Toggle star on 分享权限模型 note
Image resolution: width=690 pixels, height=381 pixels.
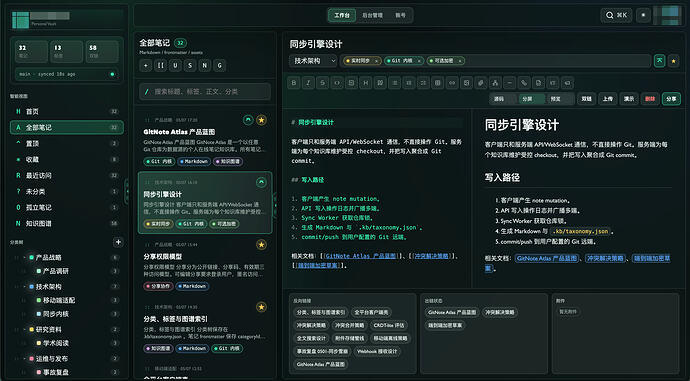(261, 245)
